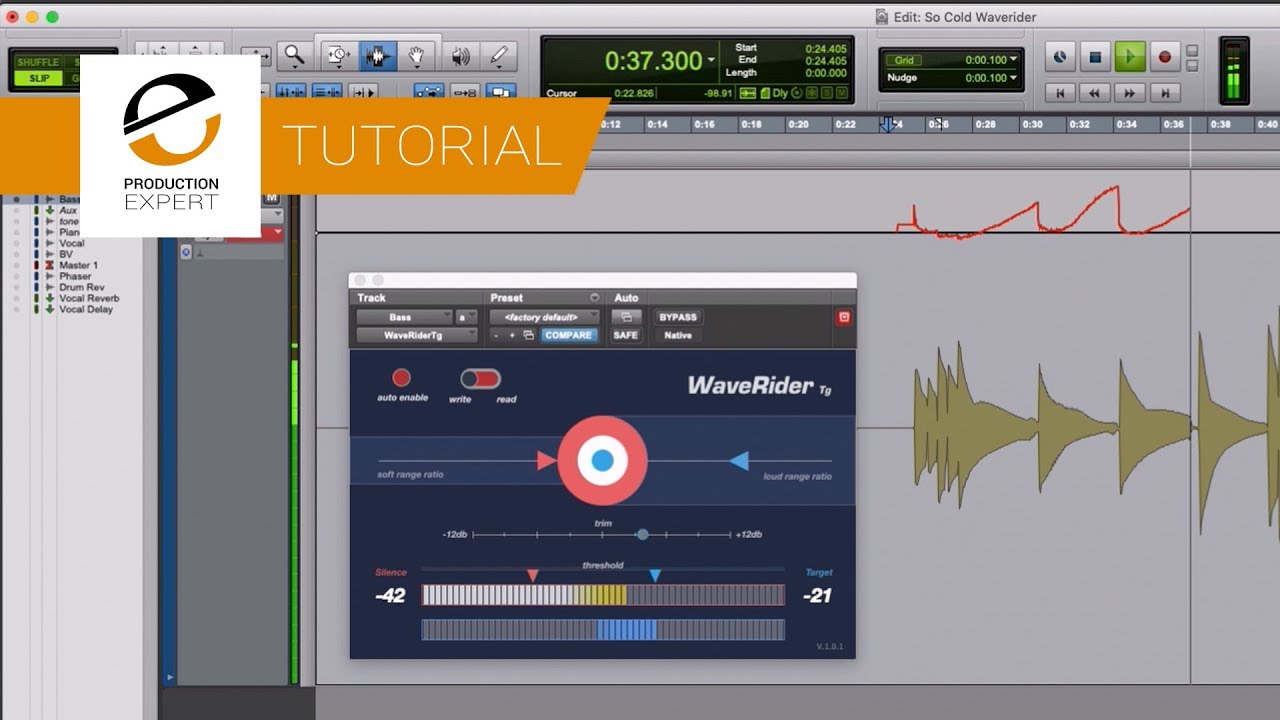1280x720 pixels.
Task: Open the automation enable window icon above SAFE
Action: (625, 317)
